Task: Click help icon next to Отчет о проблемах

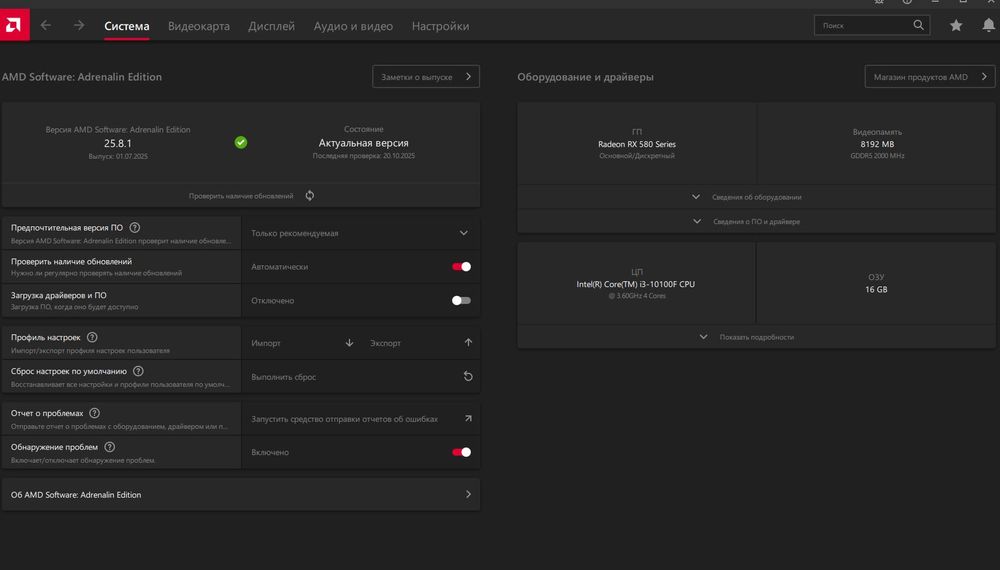Action: (x=94, y=413)
